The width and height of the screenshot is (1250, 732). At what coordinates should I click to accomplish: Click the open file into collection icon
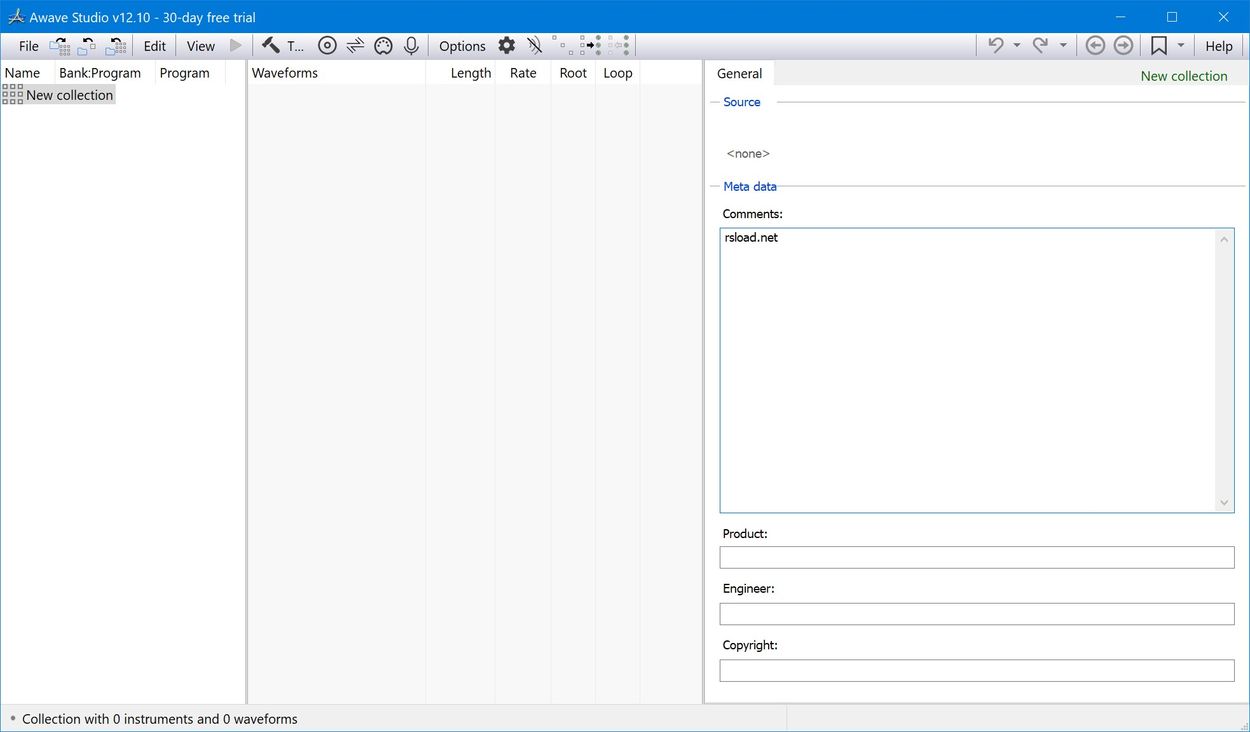[x=60, y=46]
